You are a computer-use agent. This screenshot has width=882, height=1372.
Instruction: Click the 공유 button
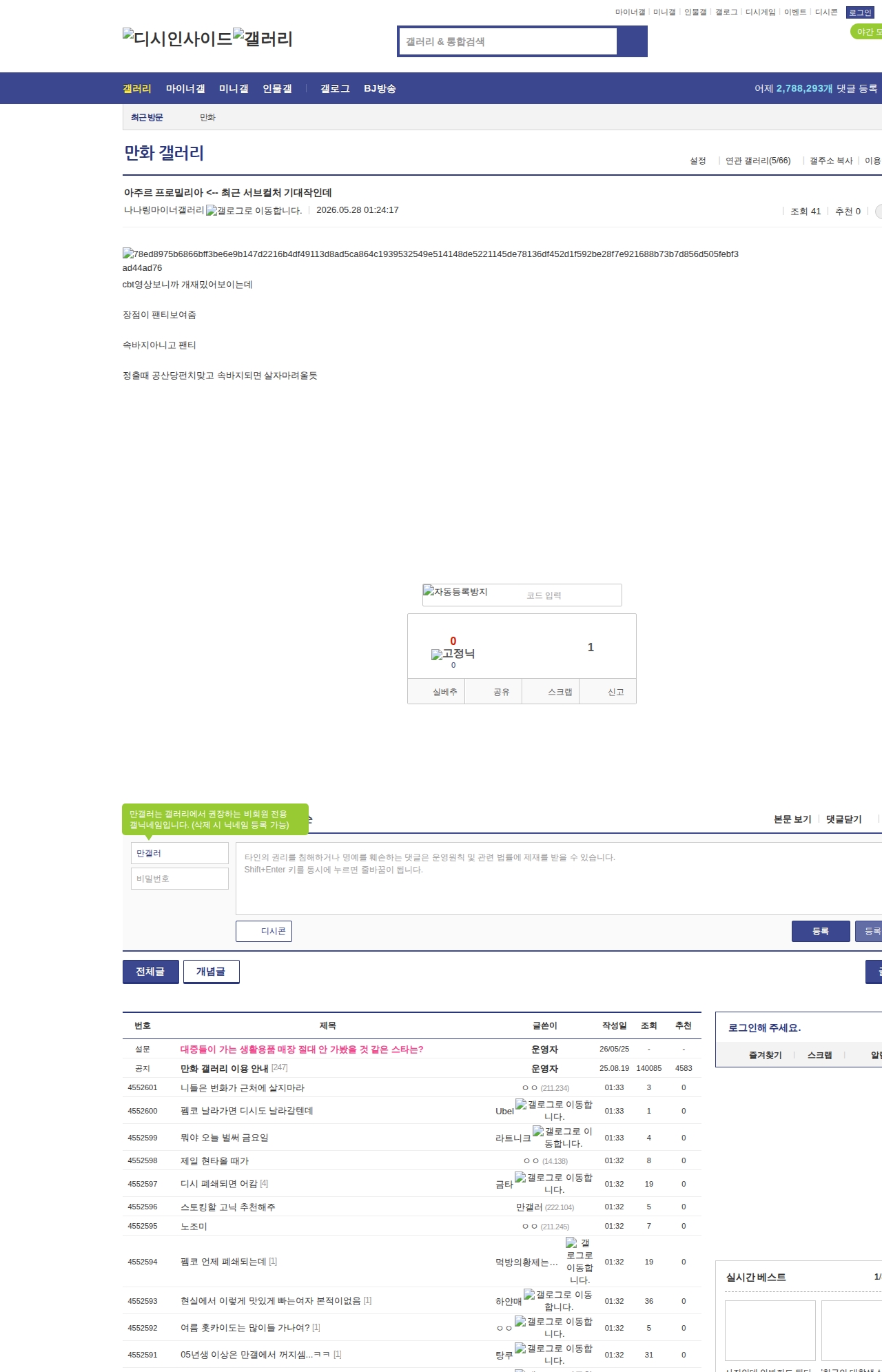coord(493,691)
